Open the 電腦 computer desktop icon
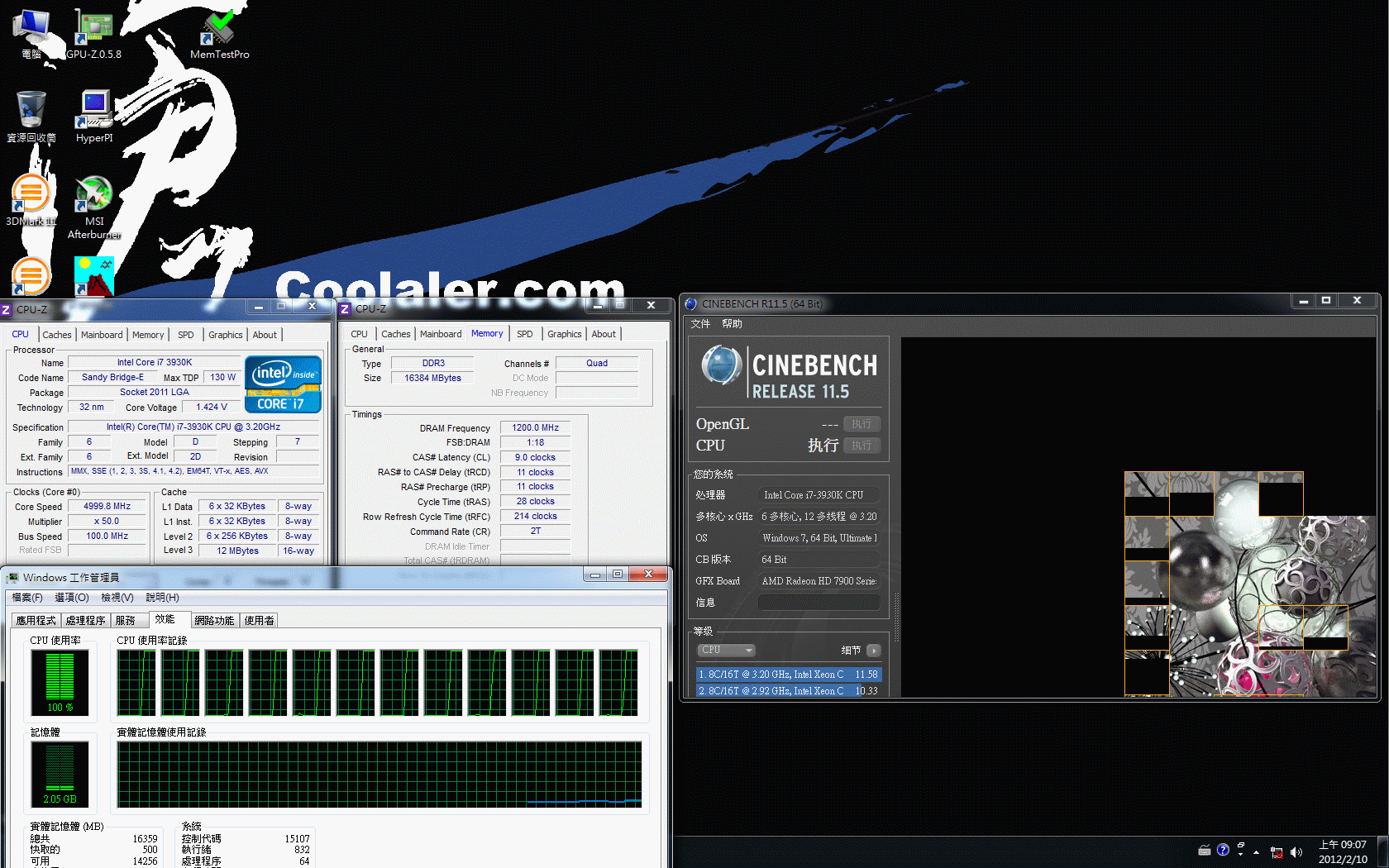The width and height of the screenshot is (1389, 868). point(31,33)
